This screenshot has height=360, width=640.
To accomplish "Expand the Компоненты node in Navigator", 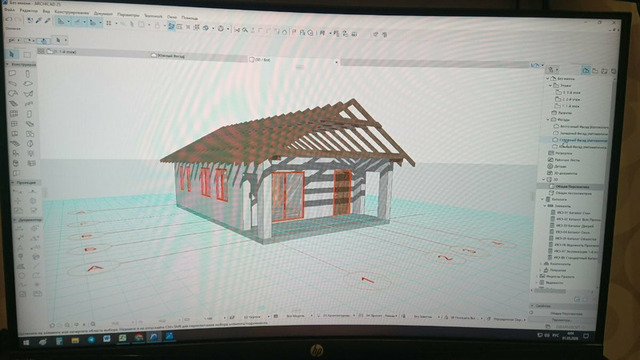I will 541,264.
